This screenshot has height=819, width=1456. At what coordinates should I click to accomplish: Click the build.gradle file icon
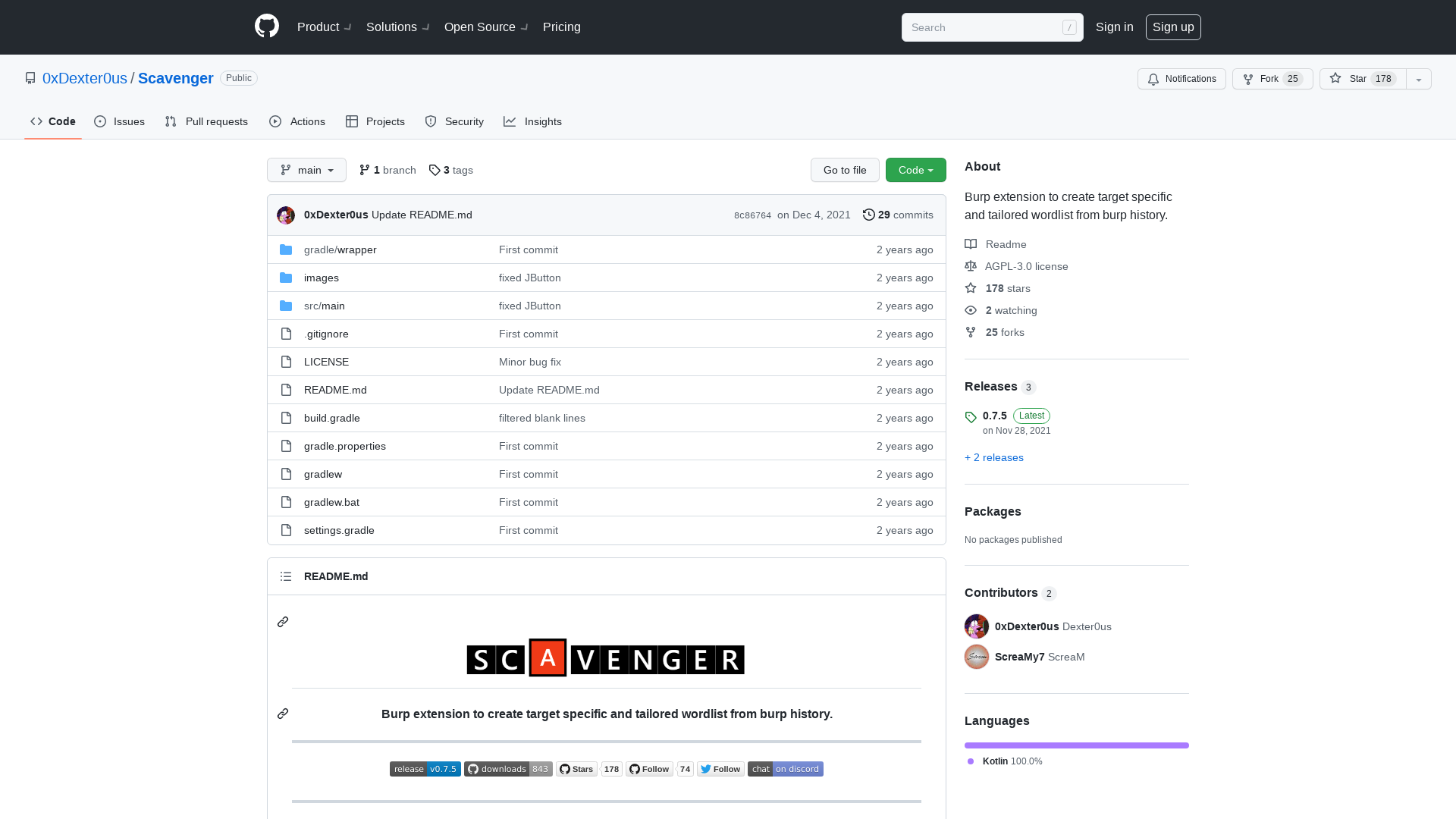pyautogui.click(x=286, y=418)
